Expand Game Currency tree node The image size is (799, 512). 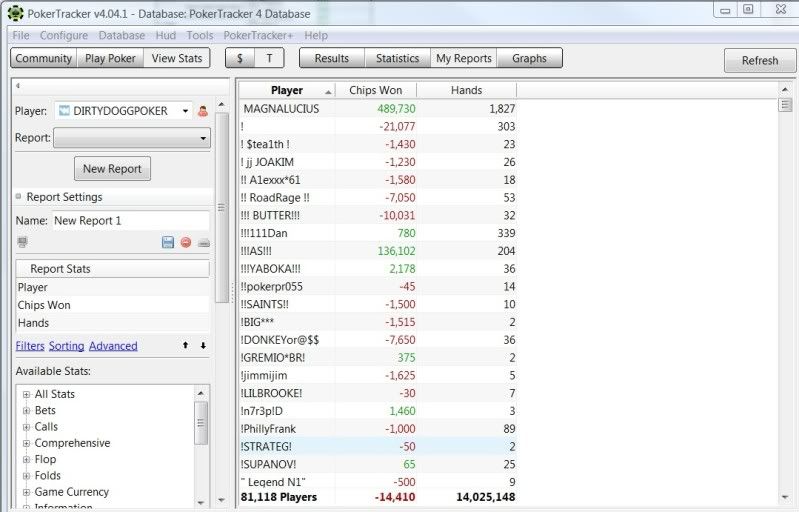(26, 492)
